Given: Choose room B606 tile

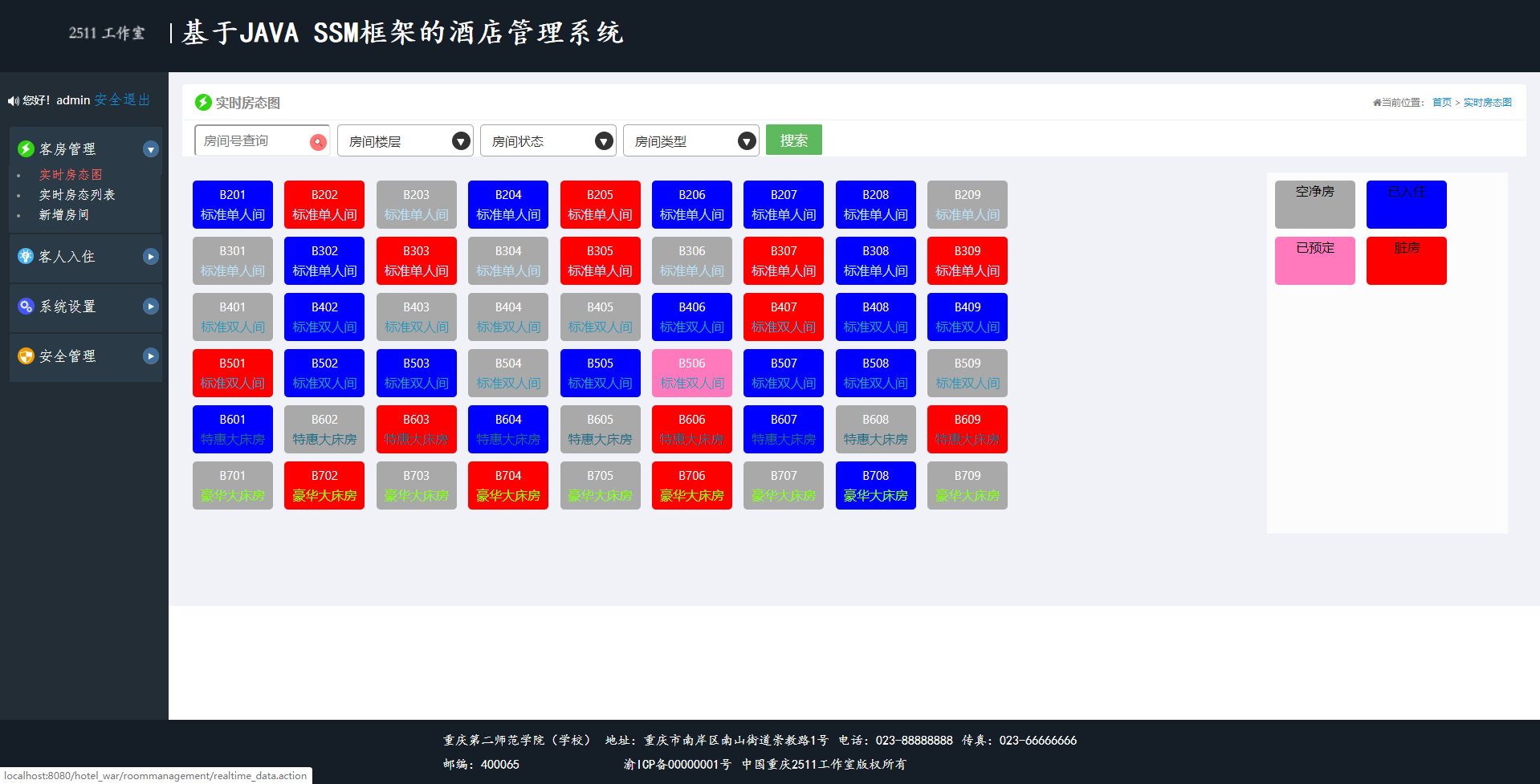Looking at the screenshot, I should pos(692,429).
